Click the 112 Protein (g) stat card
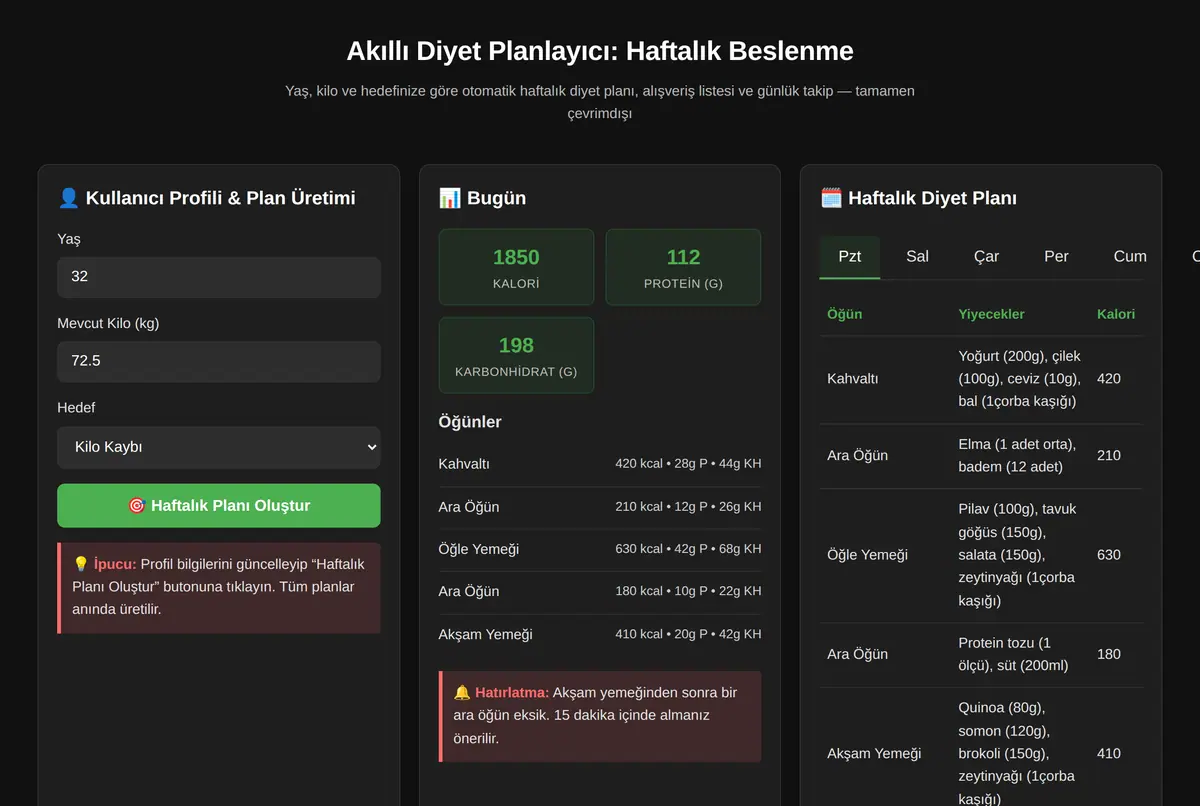 [683, 267]
